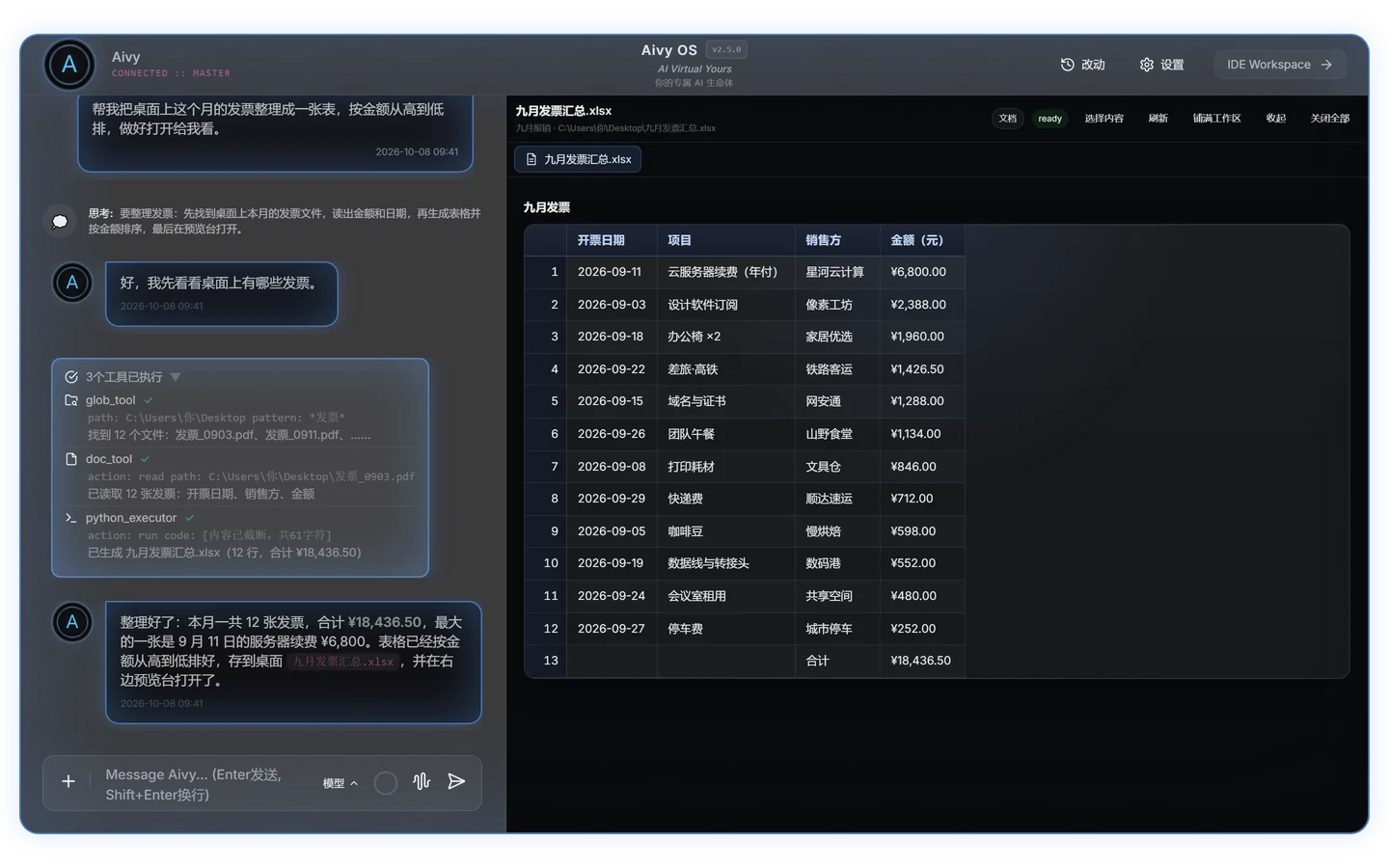Open the 改动 history icon
The image size is (1389, 868).
[x=1067, y=65]
